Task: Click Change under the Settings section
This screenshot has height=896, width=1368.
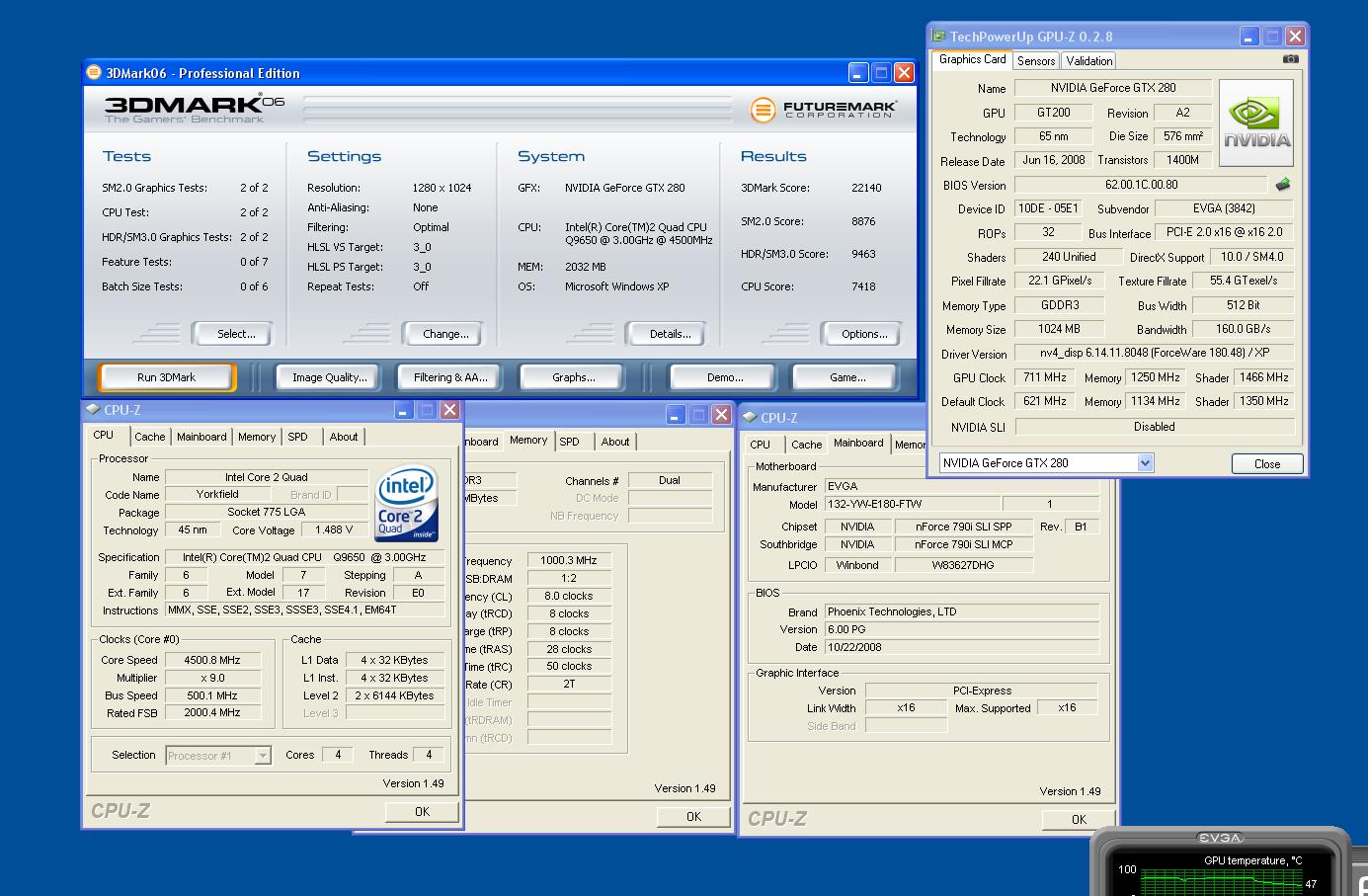Action: coord(445,334)
